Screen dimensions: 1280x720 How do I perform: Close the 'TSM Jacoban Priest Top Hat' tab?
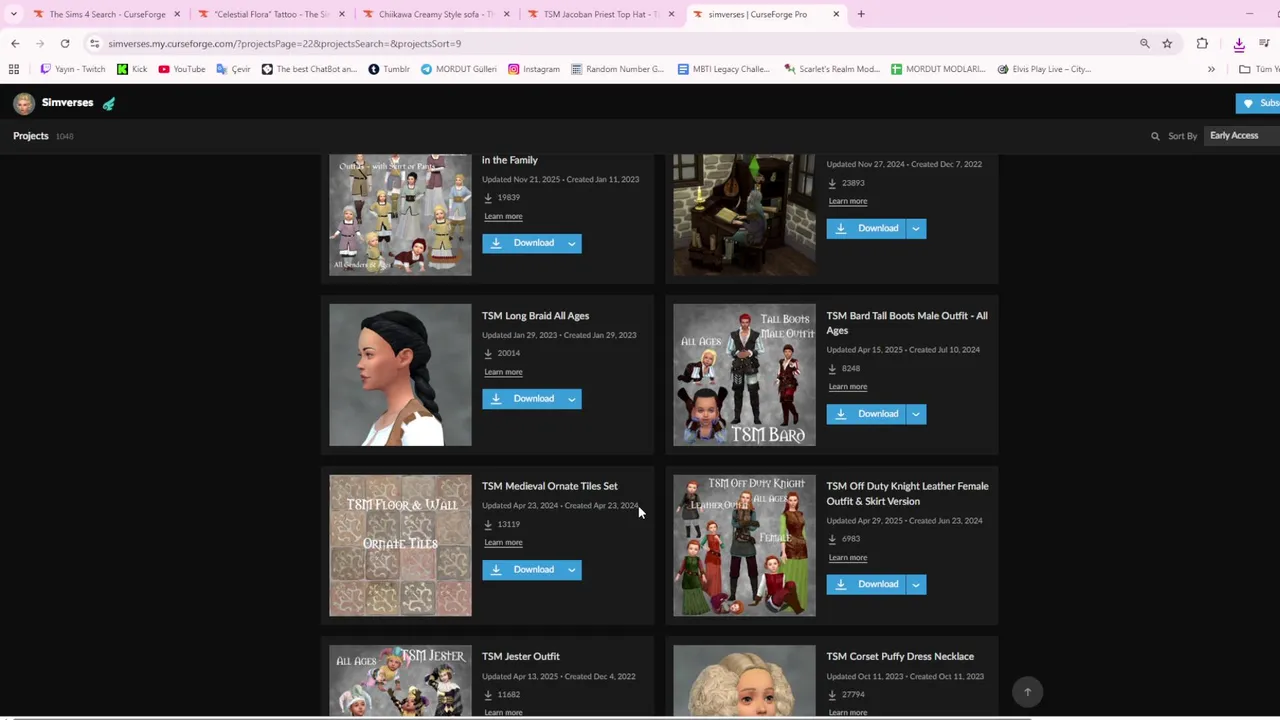(671, 14)
